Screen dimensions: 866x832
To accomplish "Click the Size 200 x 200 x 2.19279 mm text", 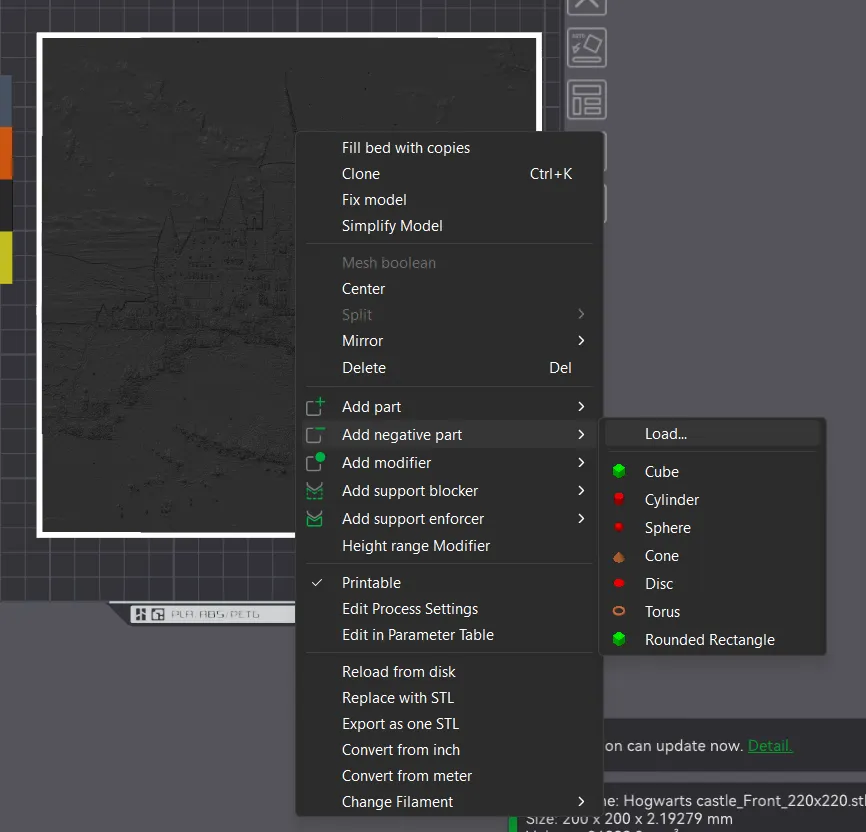I will click(x=629, y=819).
